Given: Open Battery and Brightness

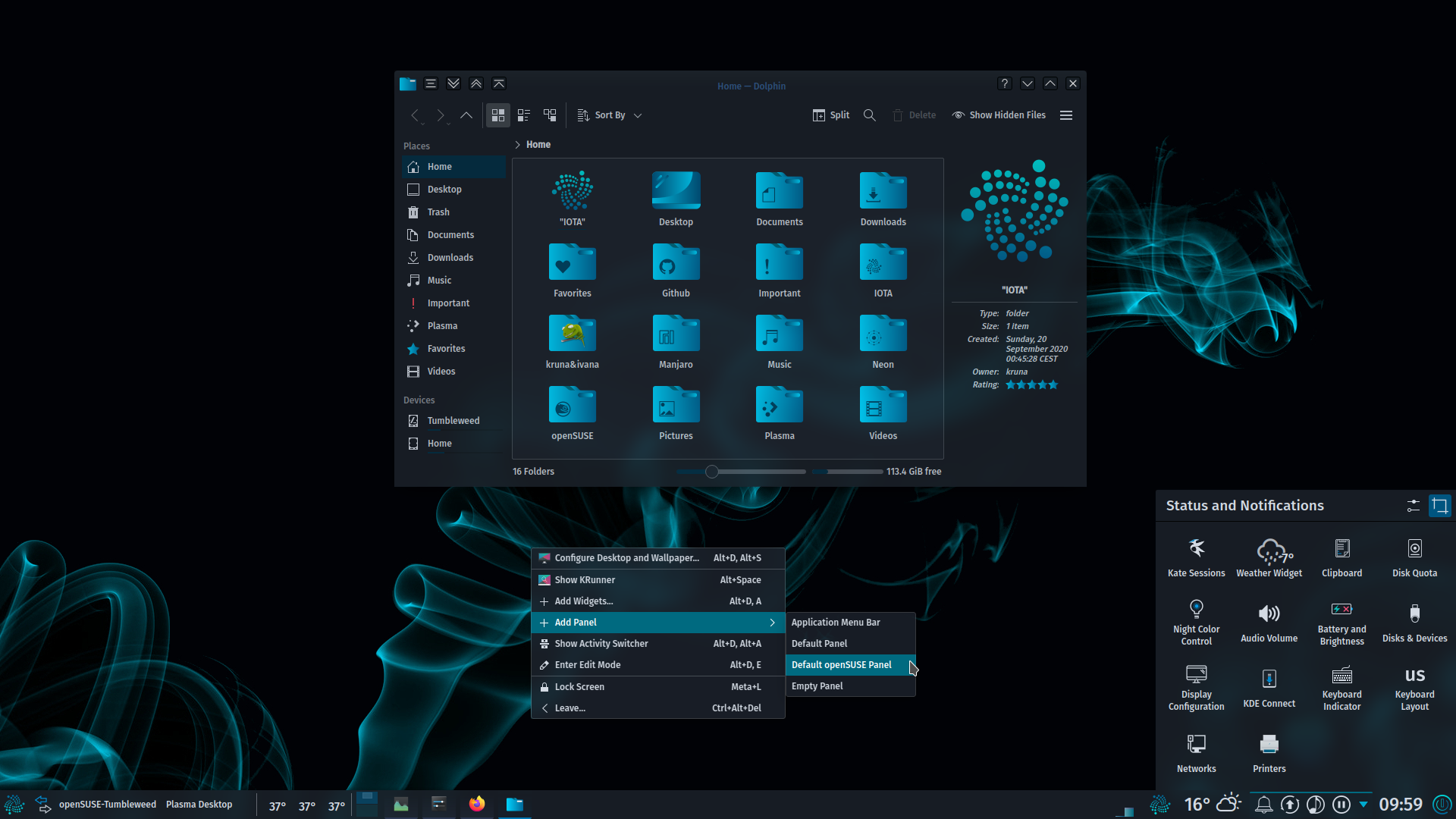Looking at the screenshot, I should click(1342, 623).
